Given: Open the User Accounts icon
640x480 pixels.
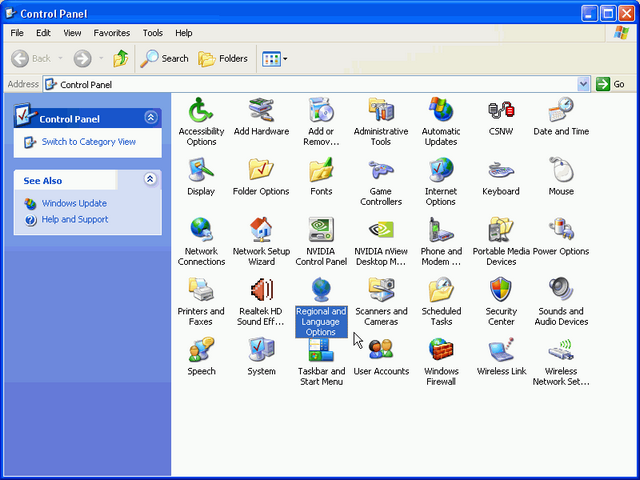Looking at the screenshot, I should (x=381, y=350).
